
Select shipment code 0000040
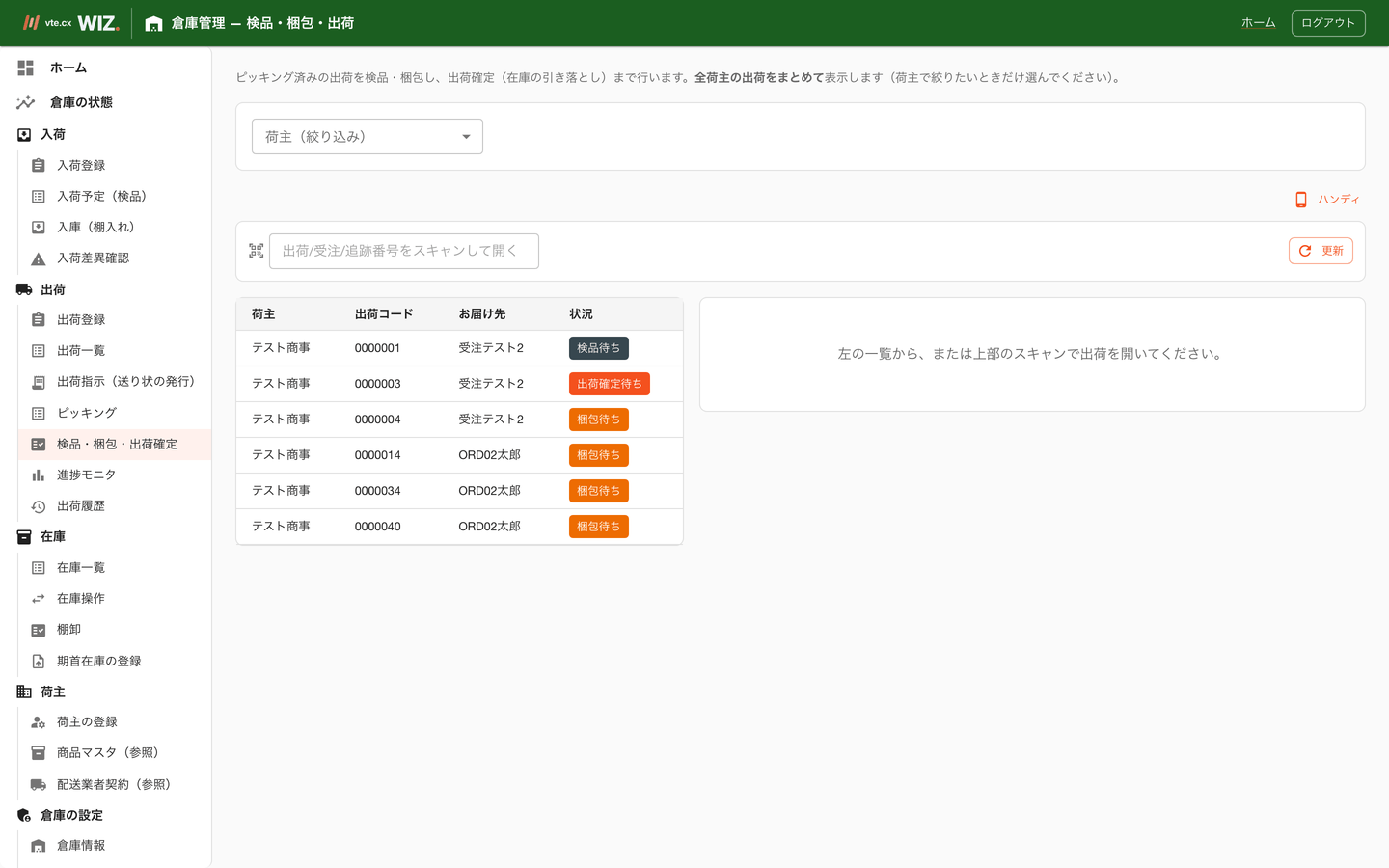[377, 527]
